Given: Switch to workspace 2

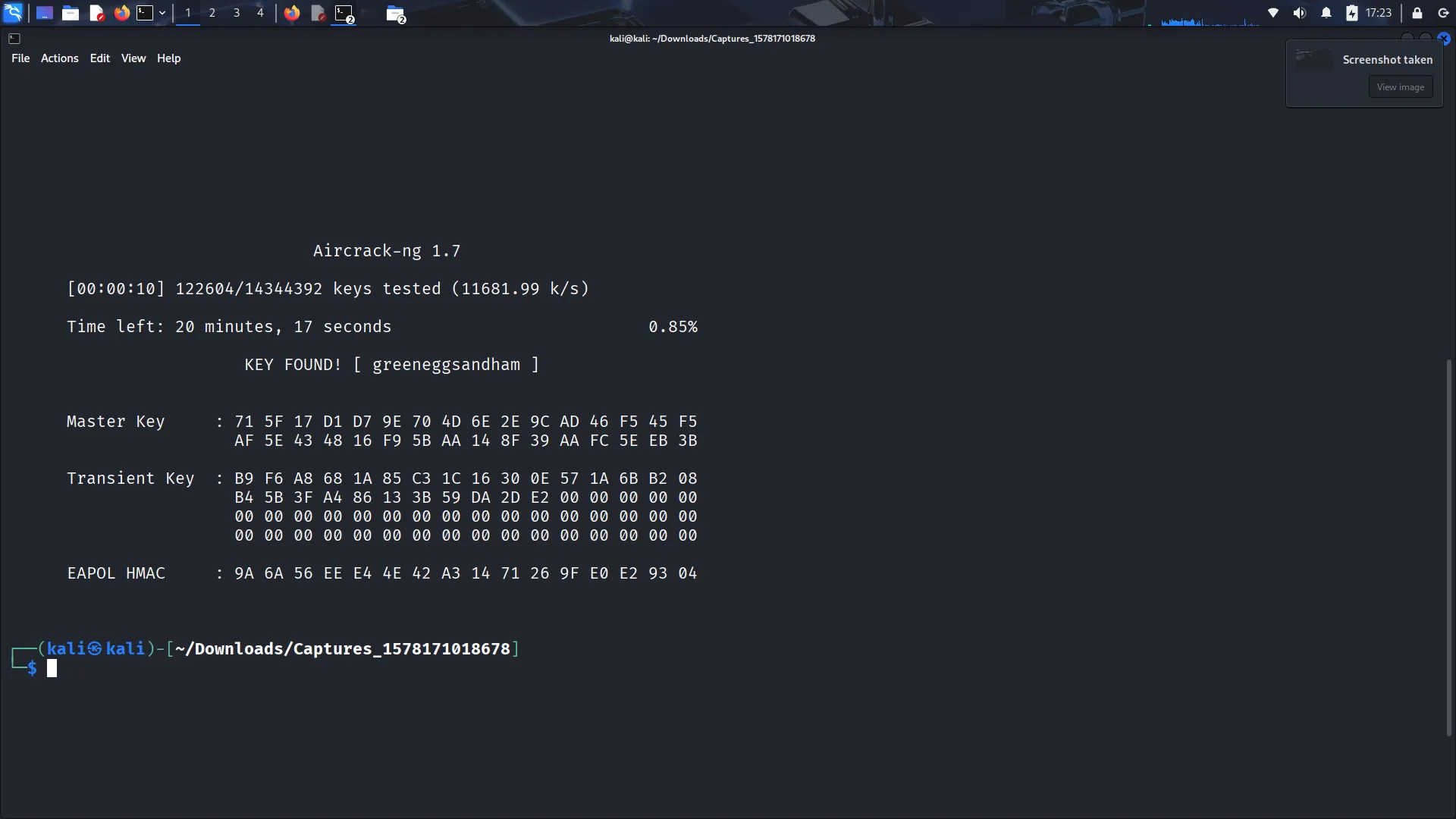Looking at the screenshot, I should click(x=212, y=13).
